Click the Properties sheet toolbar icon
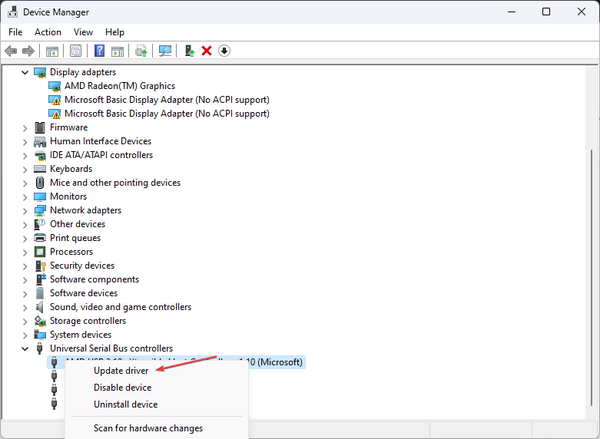The height and width of the screenshot is (439, 600). [74, 51]
